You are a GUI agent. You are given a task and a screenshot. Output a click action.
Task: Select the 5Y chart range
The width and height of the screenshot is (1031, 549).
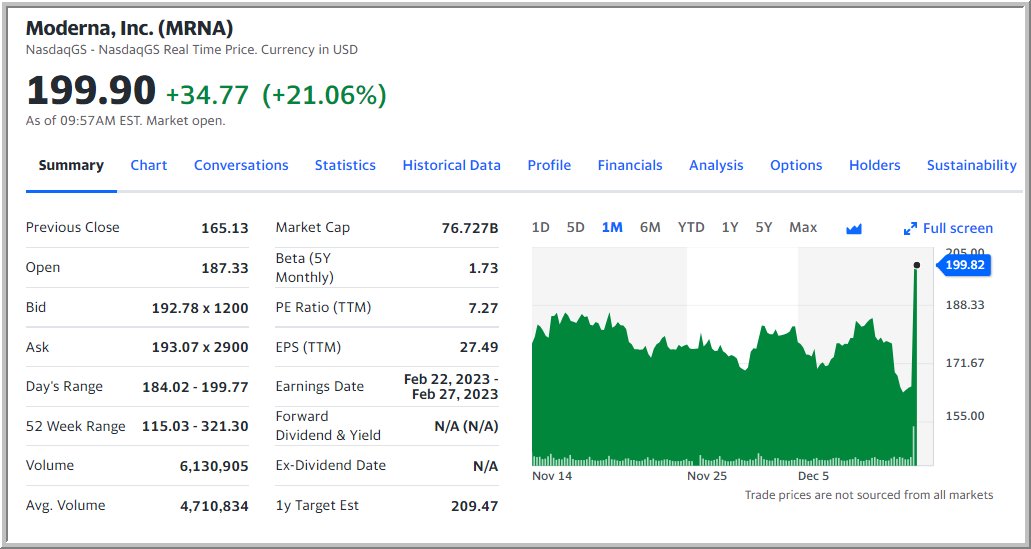pyautogui.click(x=763, y=227)
